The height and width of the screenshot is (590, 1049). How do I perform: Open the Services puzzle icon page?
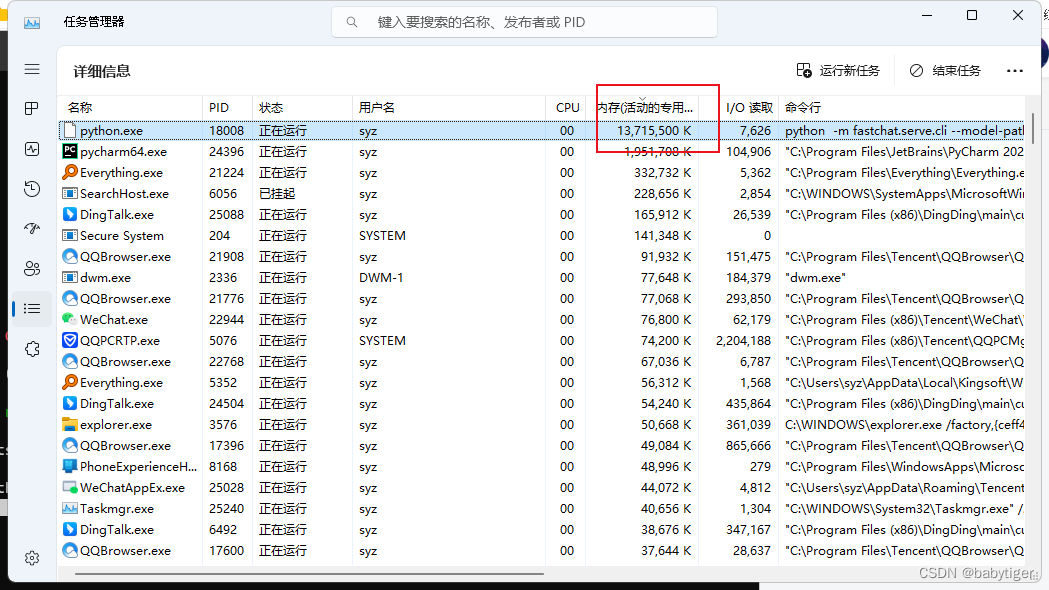[32, 349]
